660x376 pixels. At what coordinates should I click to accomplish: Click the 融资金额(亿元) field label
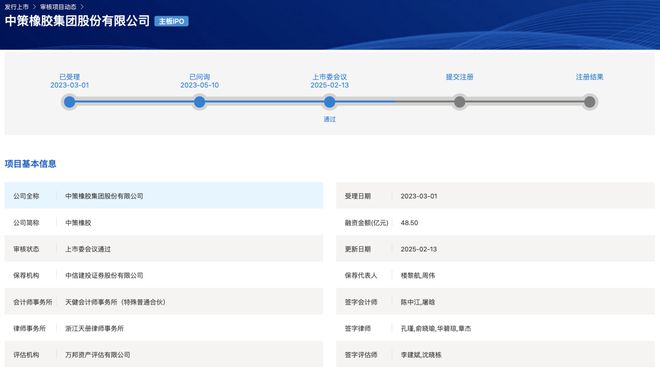tap(366, 223)
